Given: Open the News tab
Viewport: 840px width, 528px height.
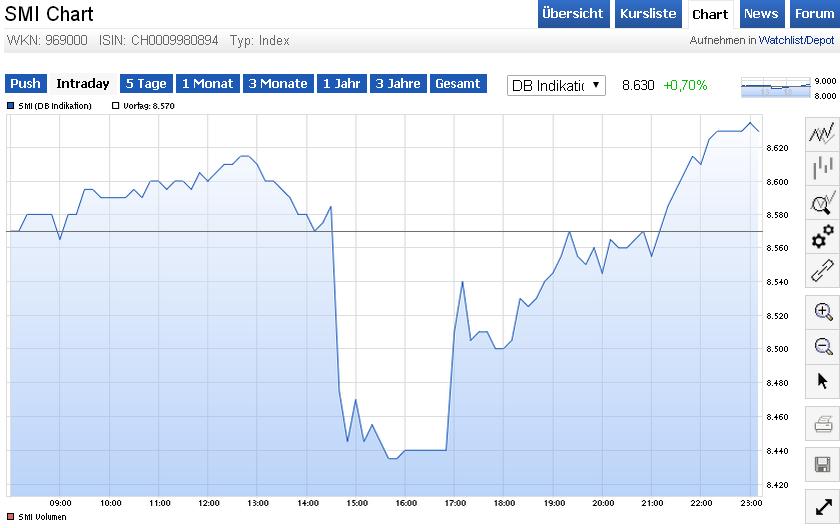Looking at the screenshot, I should click(x=761, y=14).
